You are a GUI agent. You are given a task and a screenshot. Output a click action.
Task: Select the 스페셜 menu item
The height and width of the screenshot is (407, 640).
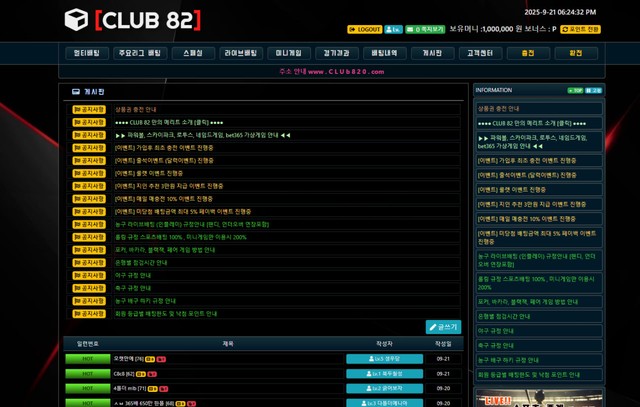(x=194, y=53)
